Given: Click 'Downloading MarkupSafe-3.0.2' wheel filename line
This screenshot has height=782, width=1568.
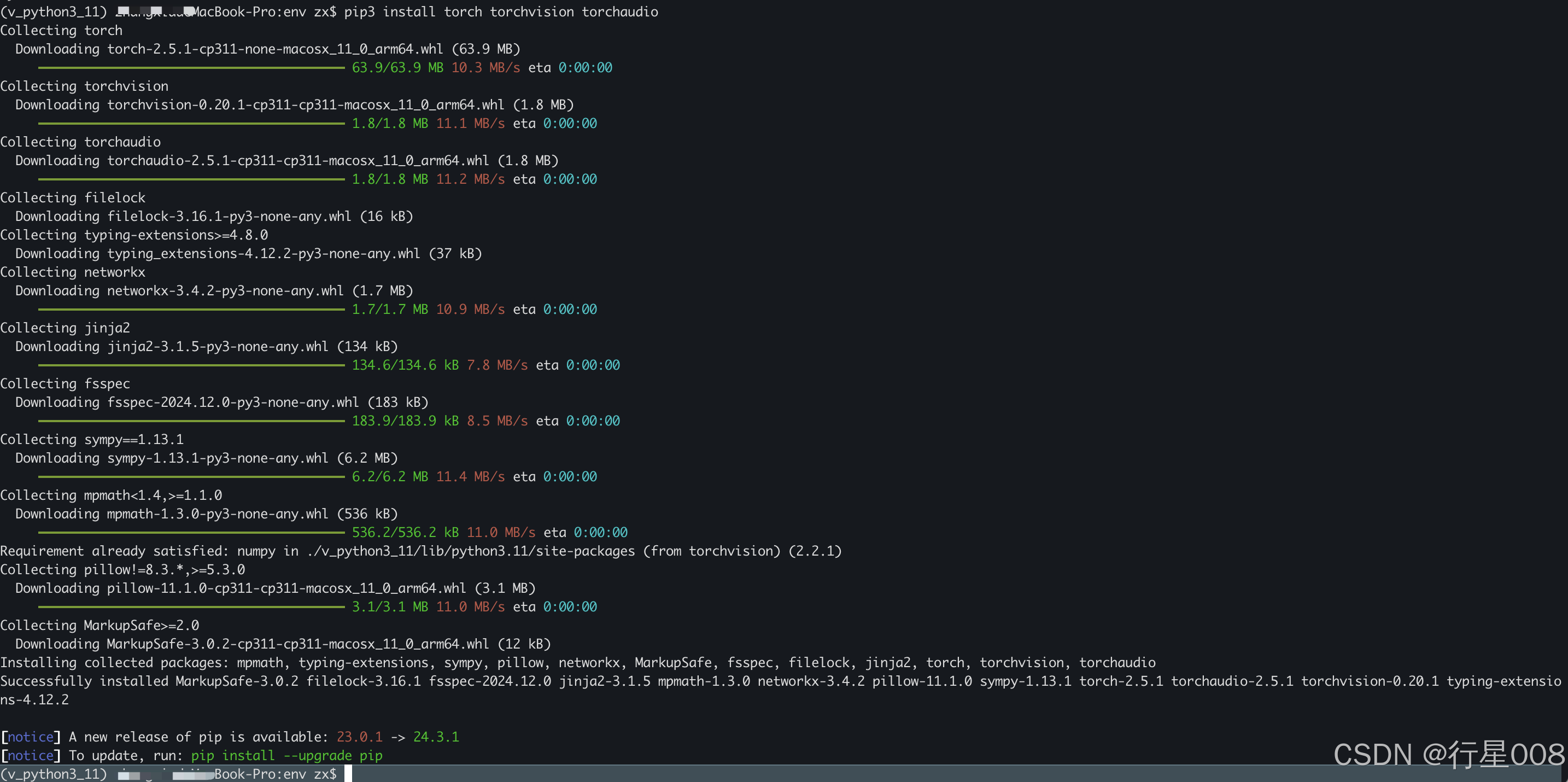Looking at the screenshot, I should click(x=283, y=644).
